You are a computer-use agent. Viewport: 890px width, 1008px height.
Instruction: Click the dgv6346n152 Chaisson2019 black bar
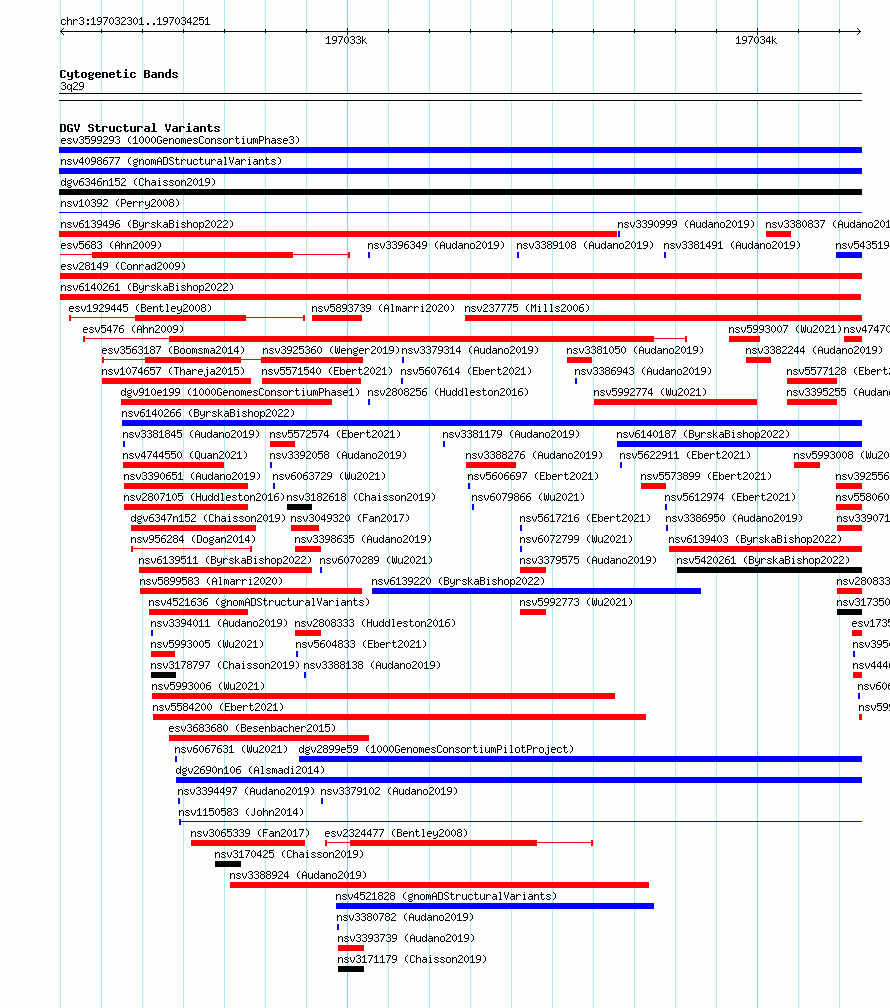point(460,192)
